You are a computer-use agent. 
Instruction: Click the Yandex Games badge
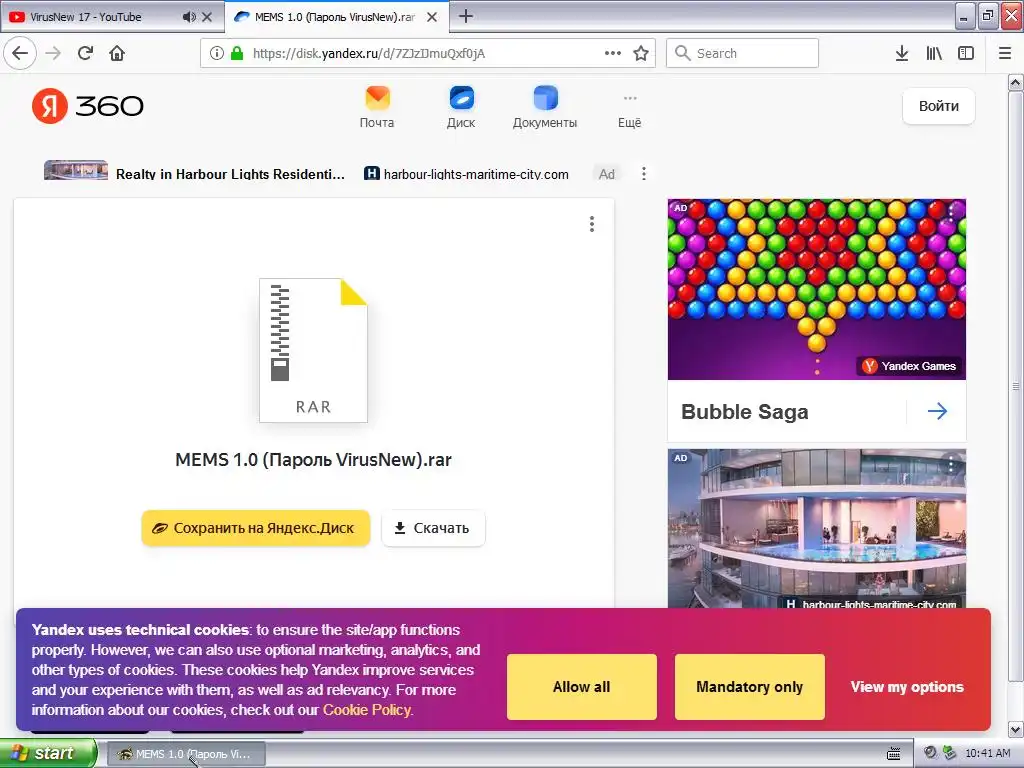909,366
